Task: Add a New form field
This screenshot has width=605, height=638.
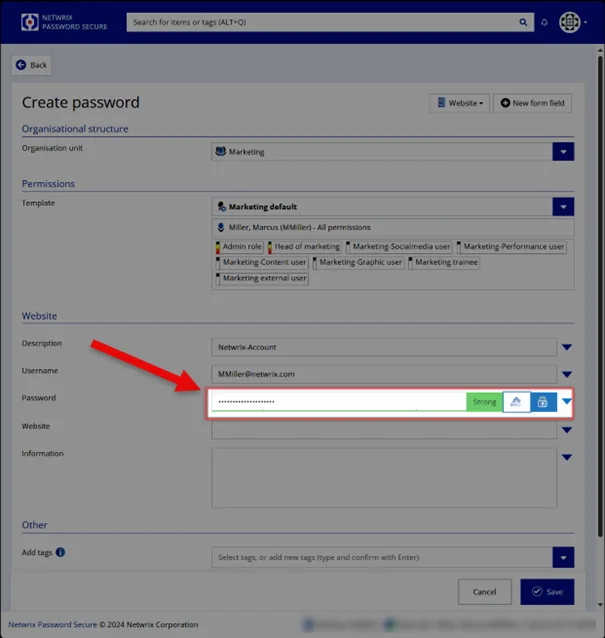Action: pyautogui.click(x=532, y=103)
